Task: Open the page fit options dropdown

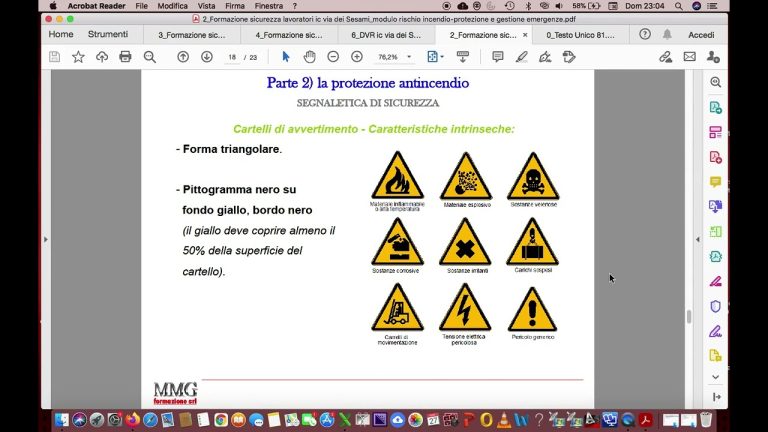Action: tap(435, 57)
